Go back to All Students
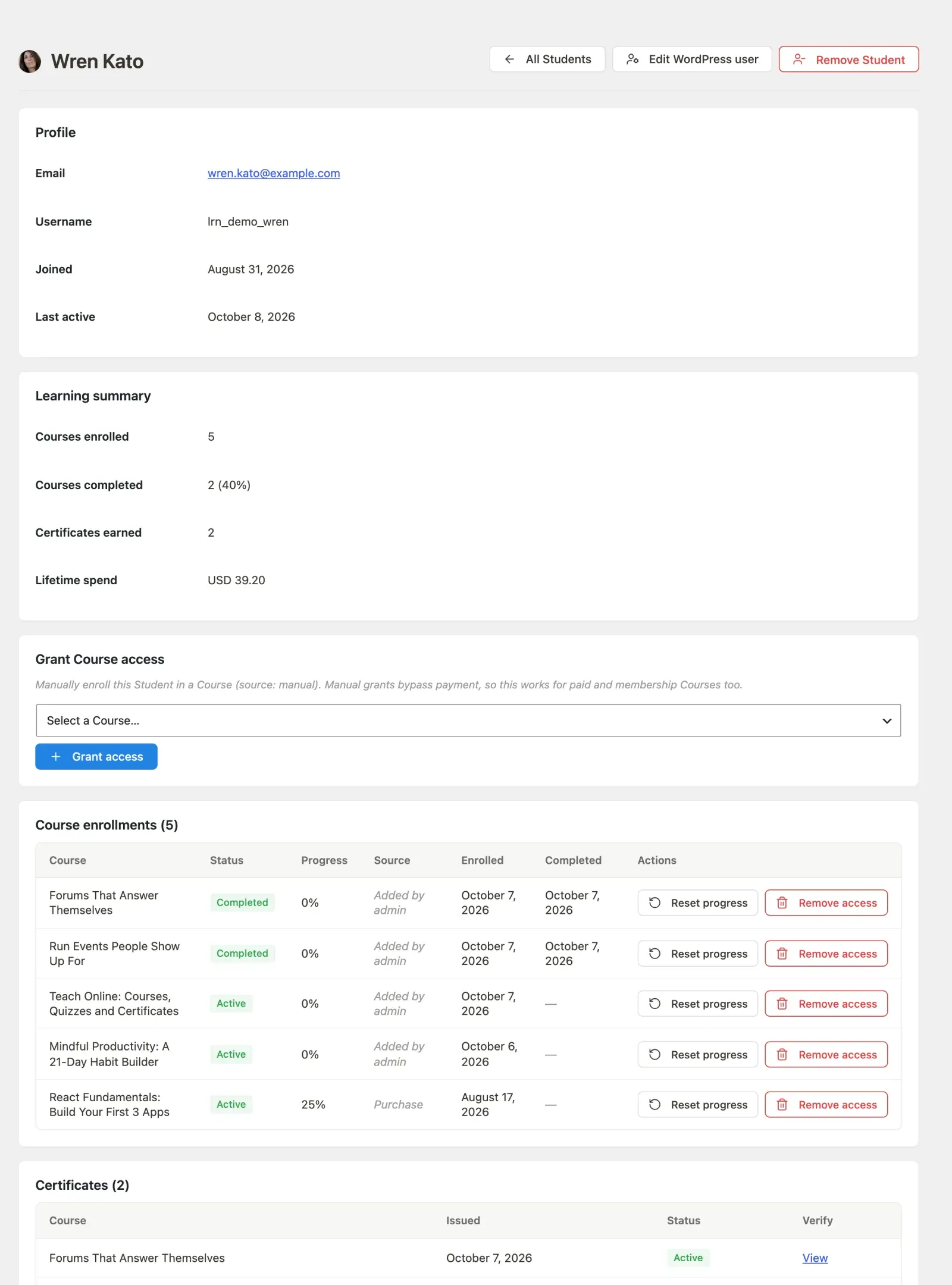This screenshot has width=952, height=1285. click(x=547, y=59)
